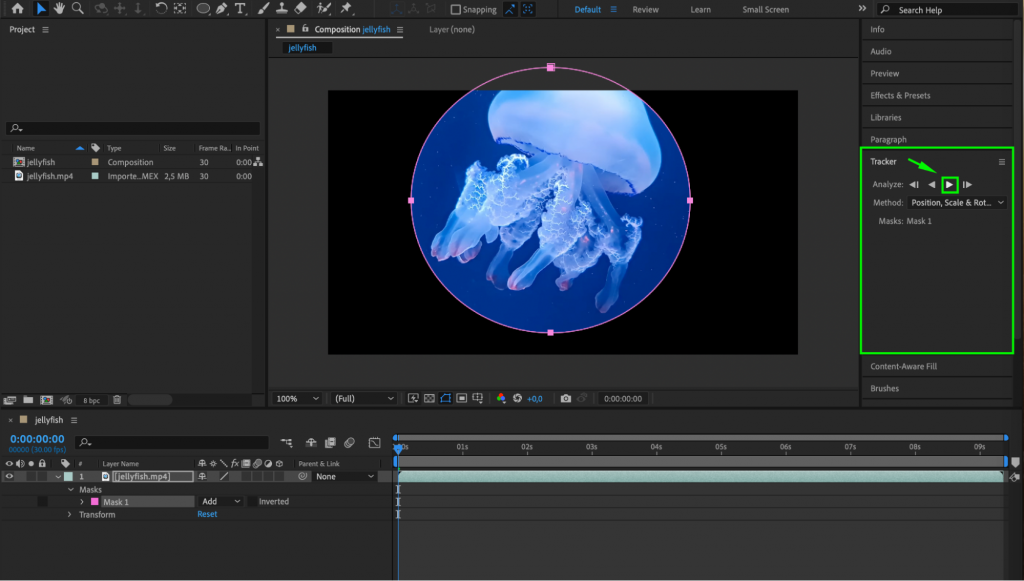
Task: Open the tracking Method dropdown
Action: (956, 202)
